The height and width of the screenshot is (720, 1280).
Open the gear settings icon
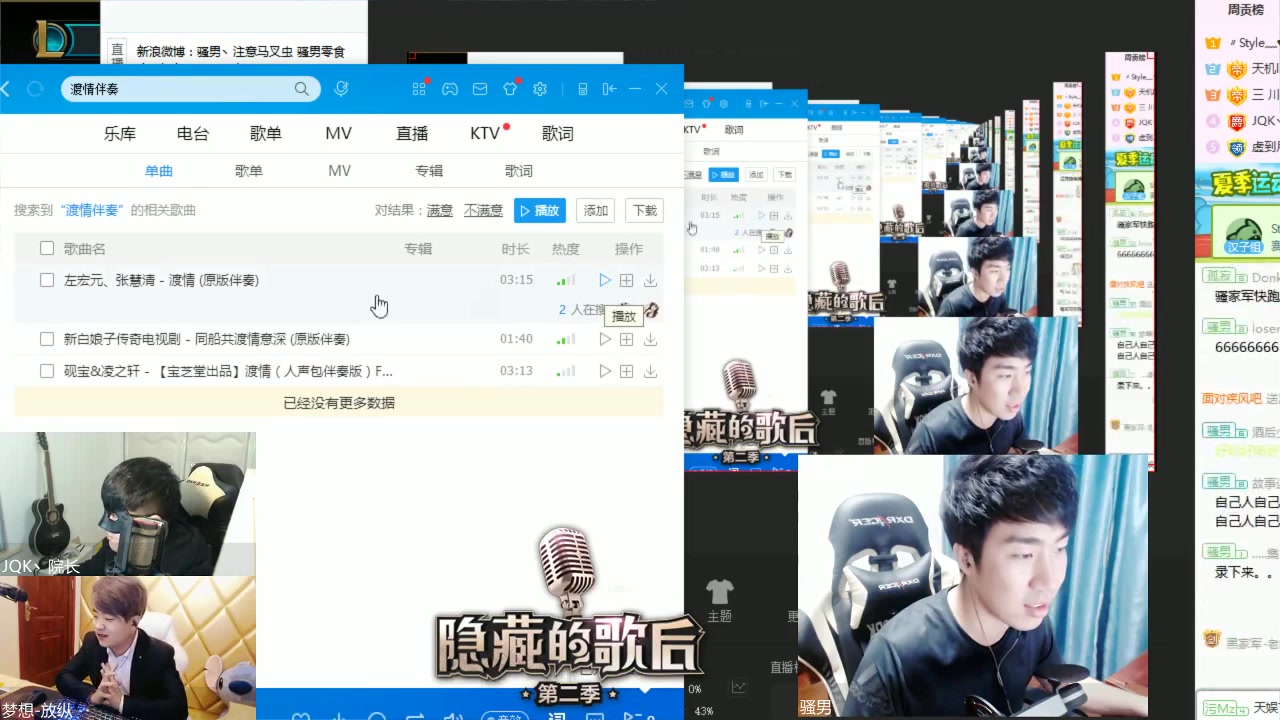(540, 89)
